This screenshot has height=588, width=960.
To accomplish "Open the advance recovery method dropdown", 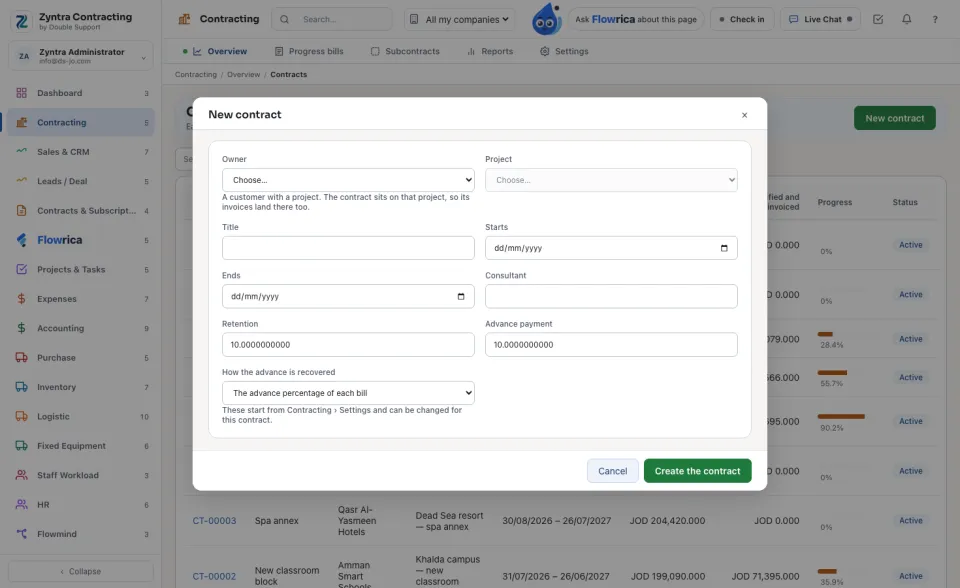I will click(x=348, y=393).
